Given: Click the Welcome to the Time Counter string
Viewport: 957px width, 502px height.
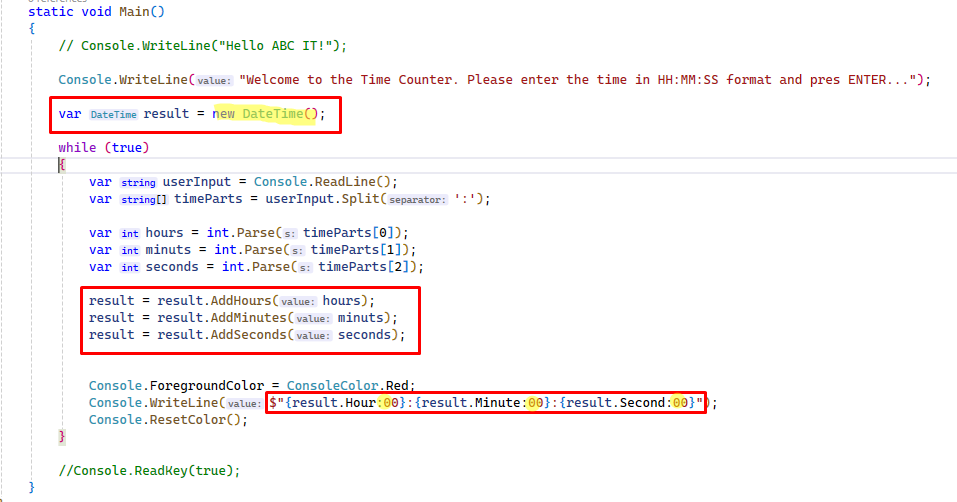Looking at the screenshot, I should [x=580, y=80].
